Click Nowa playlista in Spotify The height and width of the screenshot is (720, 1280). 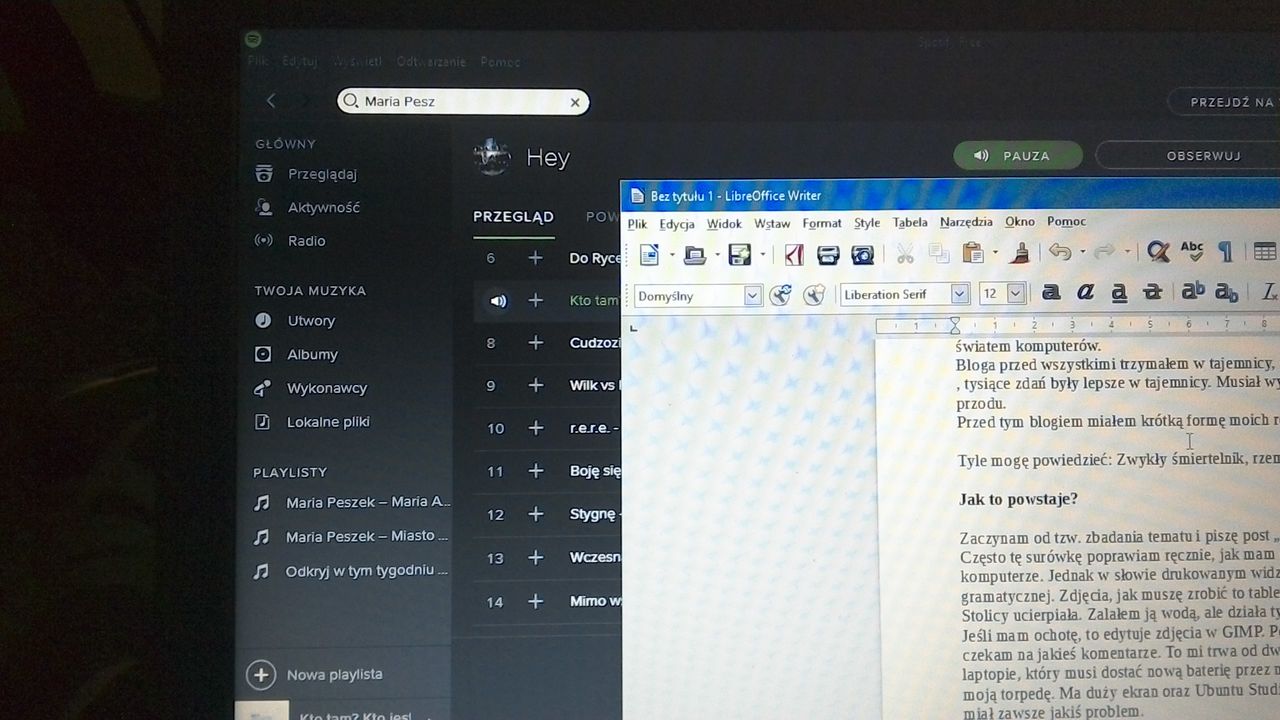[315, 674]
